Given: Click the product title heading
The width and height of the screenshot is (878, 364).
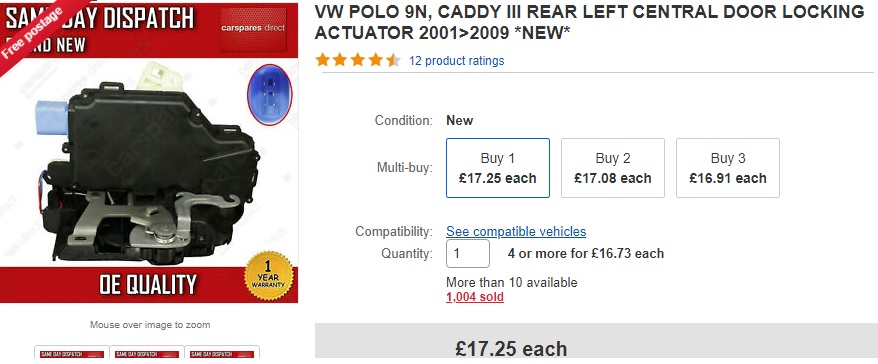Looking at the screenshot, I should [589, 22].
